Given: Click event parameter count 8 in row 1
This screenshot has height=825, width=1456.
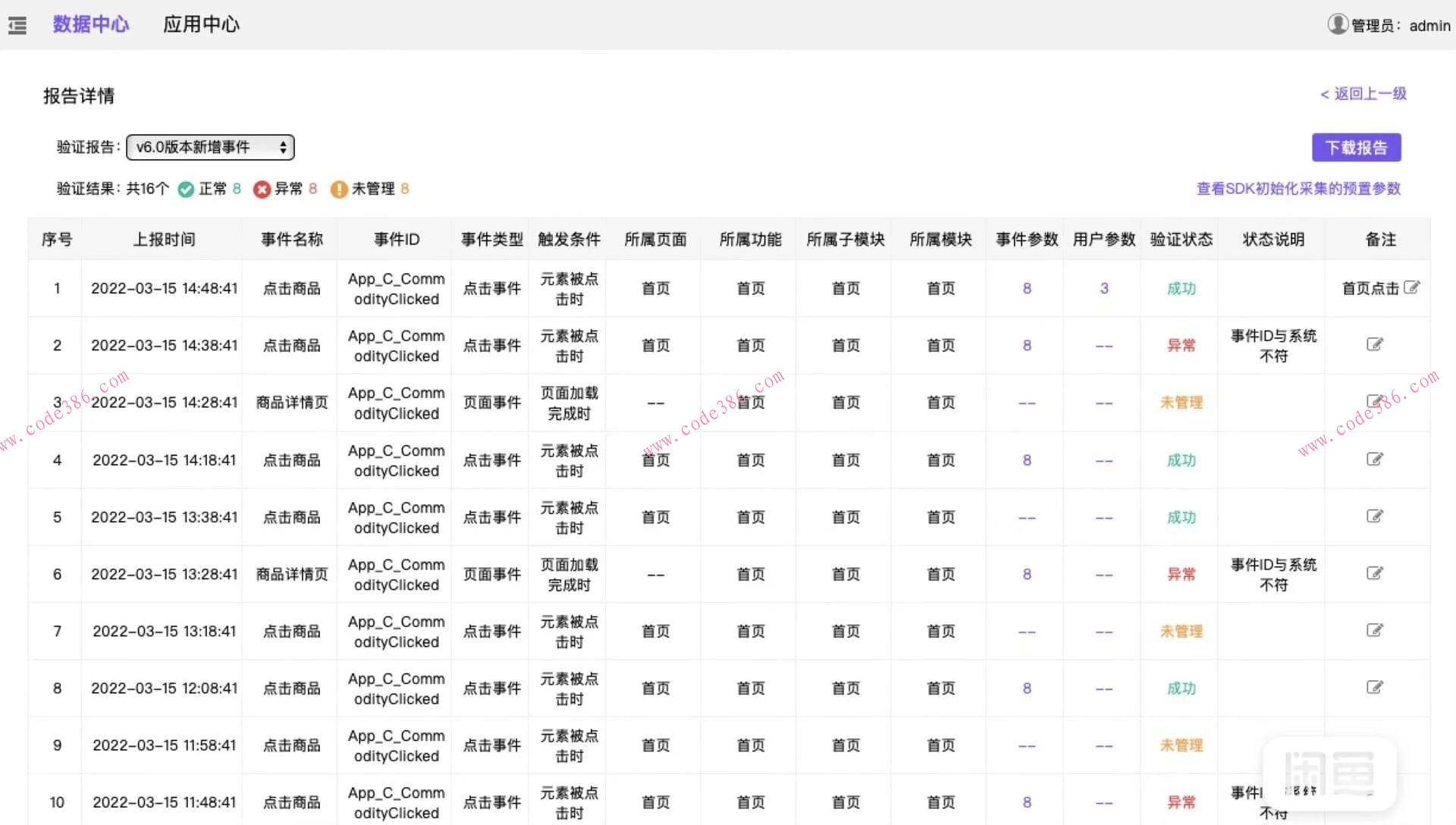Looking at the screenshot, I should click(x=1027, y=288).
